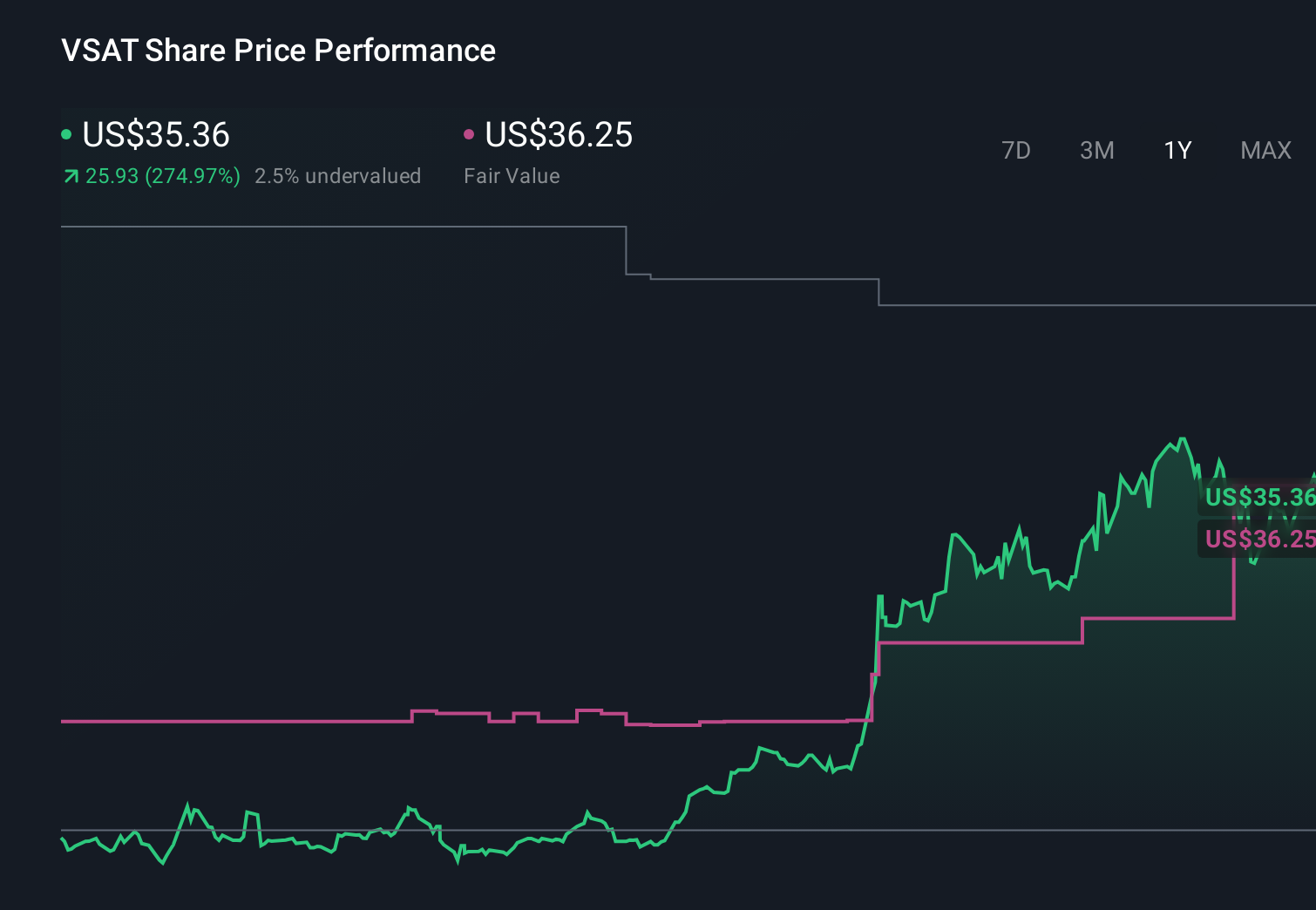The height and width of the screenshot is (910, 1316).
Task: Click the US$35.36 share price heading
Action: (156, 135)
